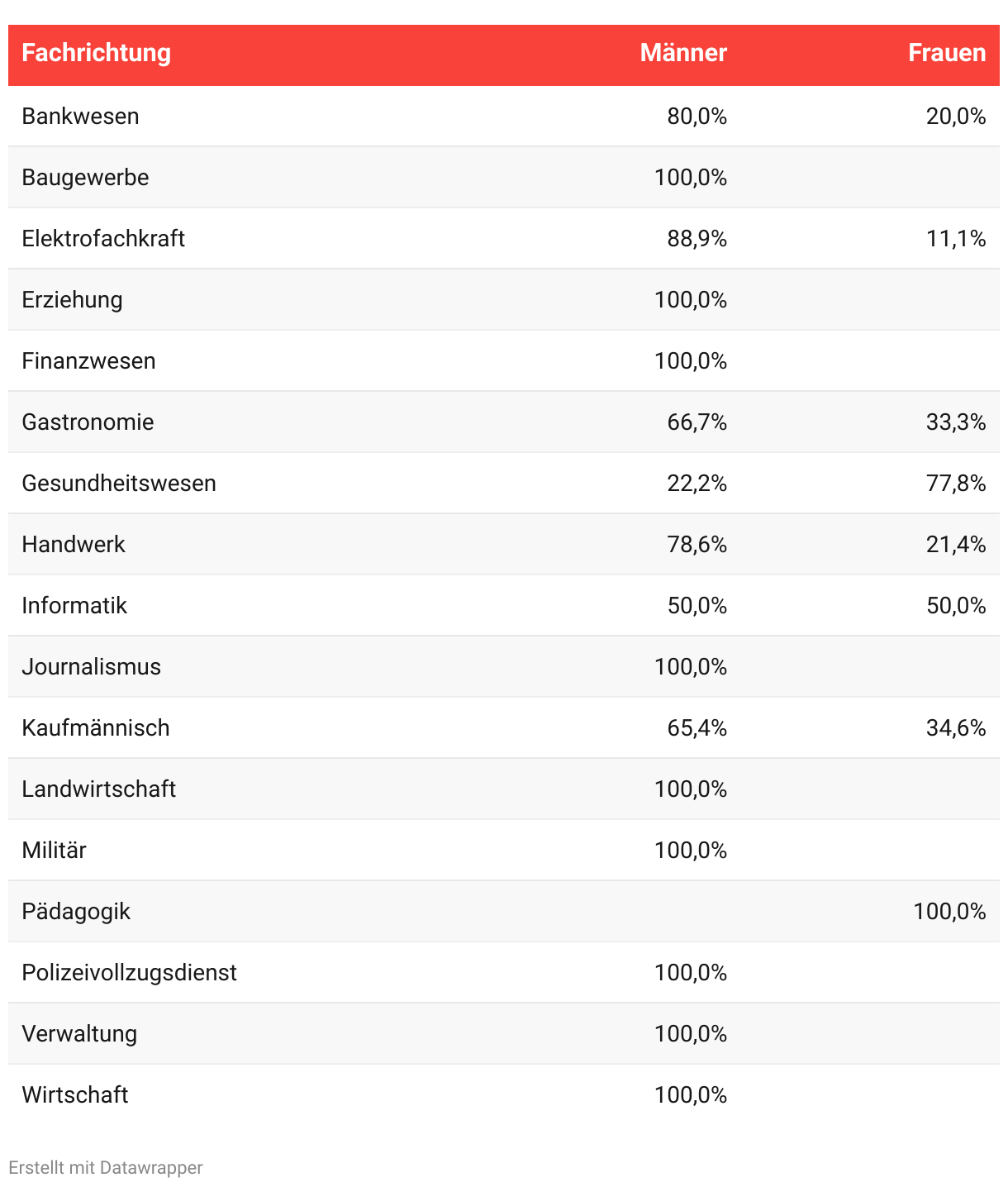Screen dimensions: 1008x1187
Task: Click the Pädagogik row label
Action: [x=76, y=912]
